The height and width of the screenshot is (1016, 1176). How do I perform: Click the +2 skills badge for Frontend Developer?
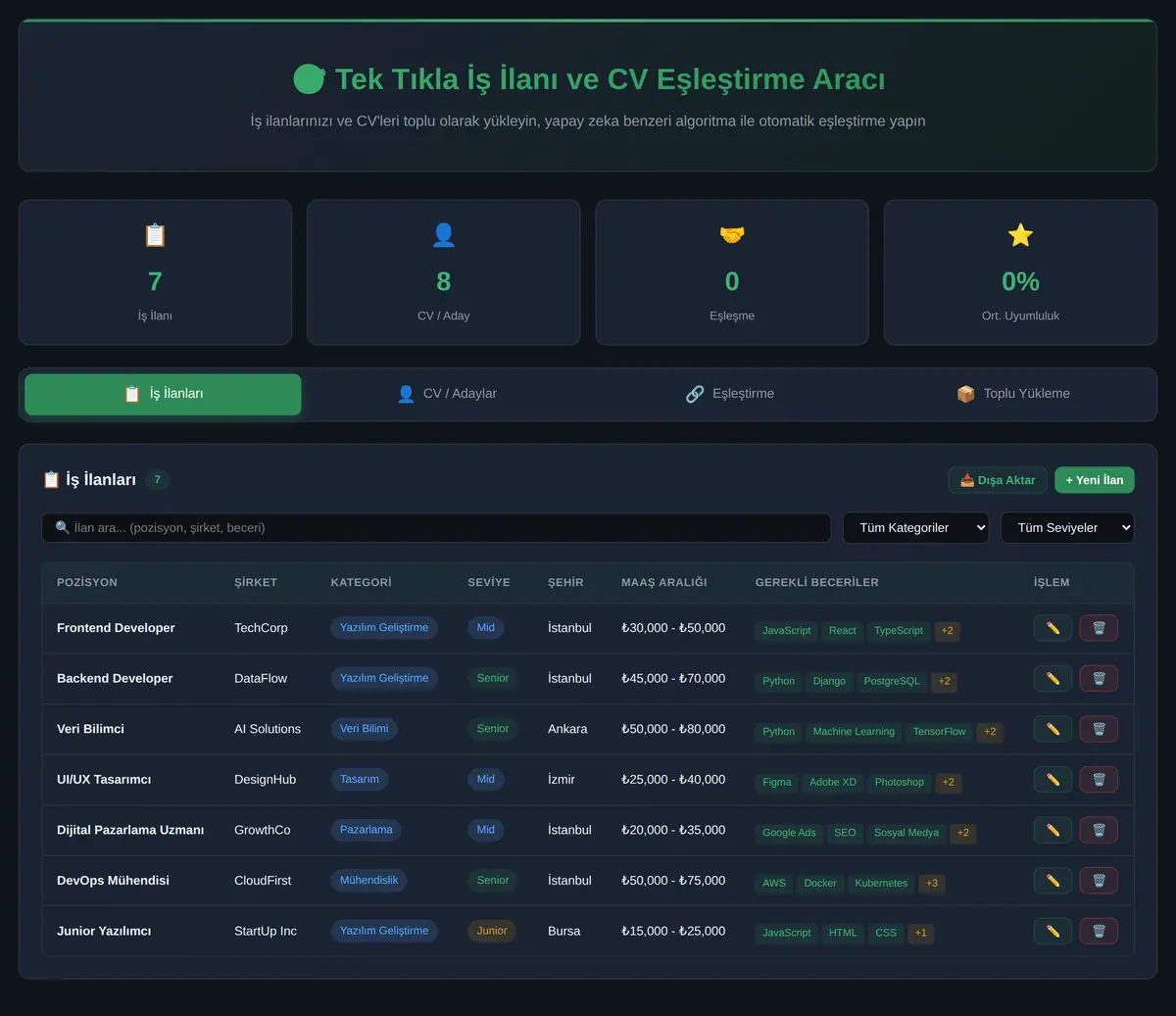(x=947, y=631)
